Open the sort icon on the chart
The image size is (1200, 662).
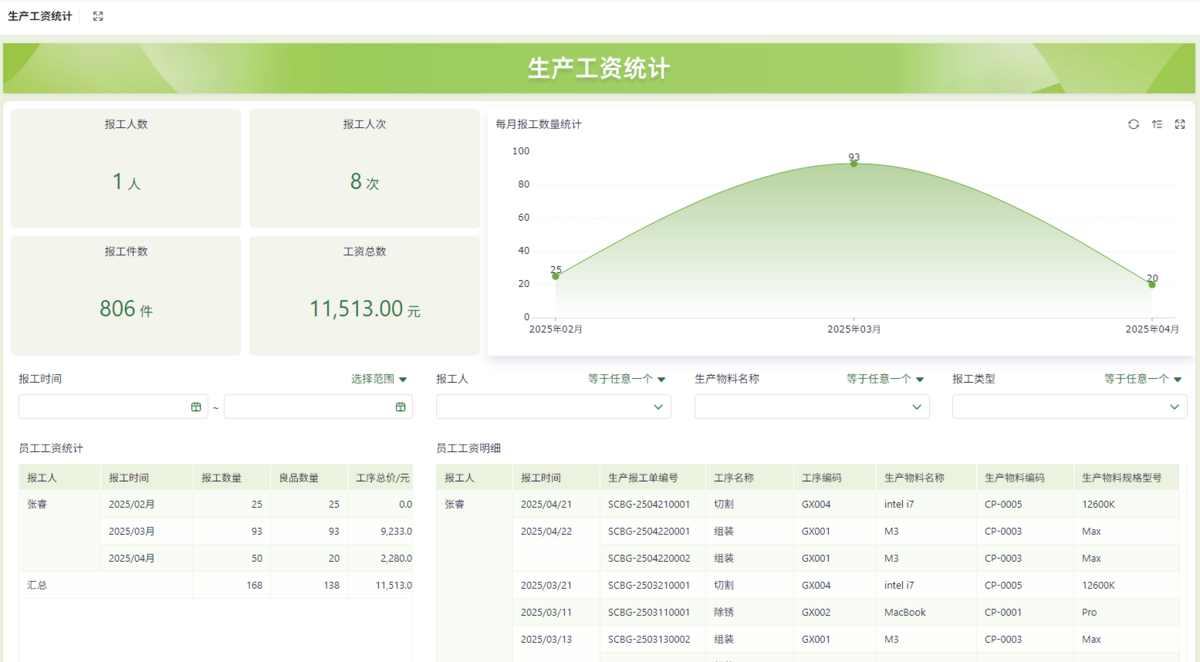(1157, 124)
